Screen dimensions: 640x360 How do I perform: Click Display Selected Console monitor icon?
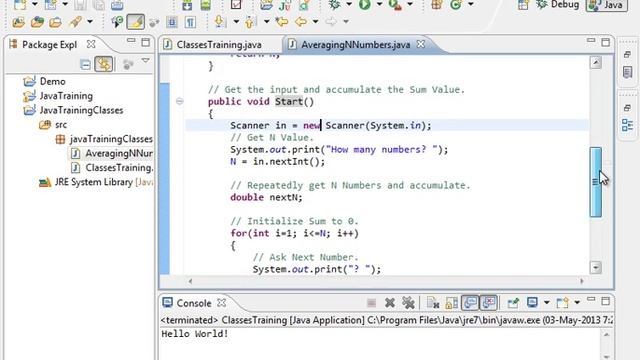click(x=532, y=302)
